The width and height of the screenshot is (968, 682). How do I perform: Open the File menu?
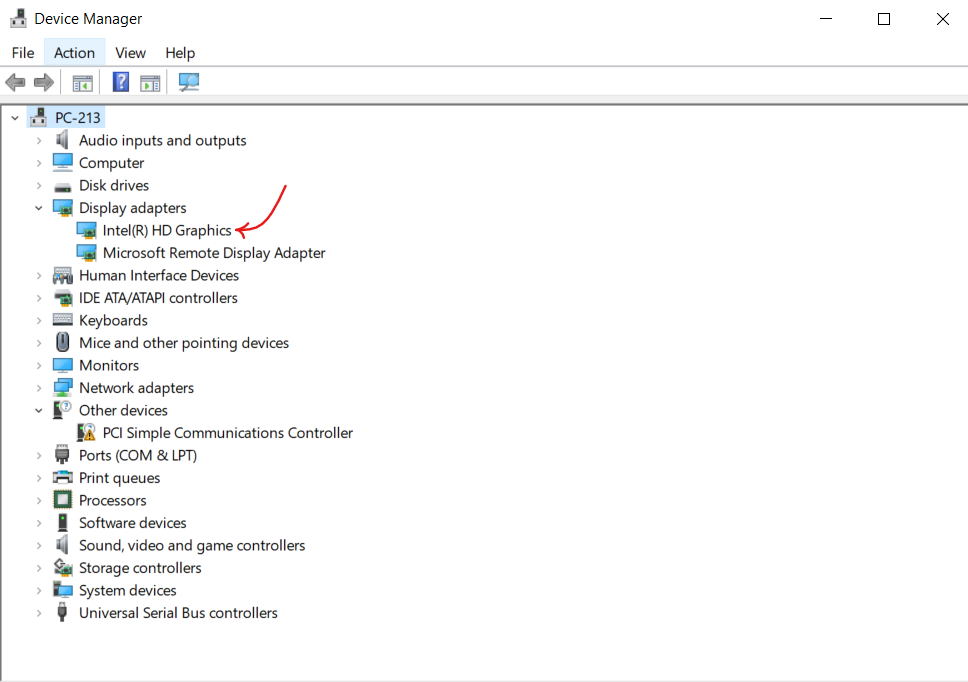click(x=22, y=52)
